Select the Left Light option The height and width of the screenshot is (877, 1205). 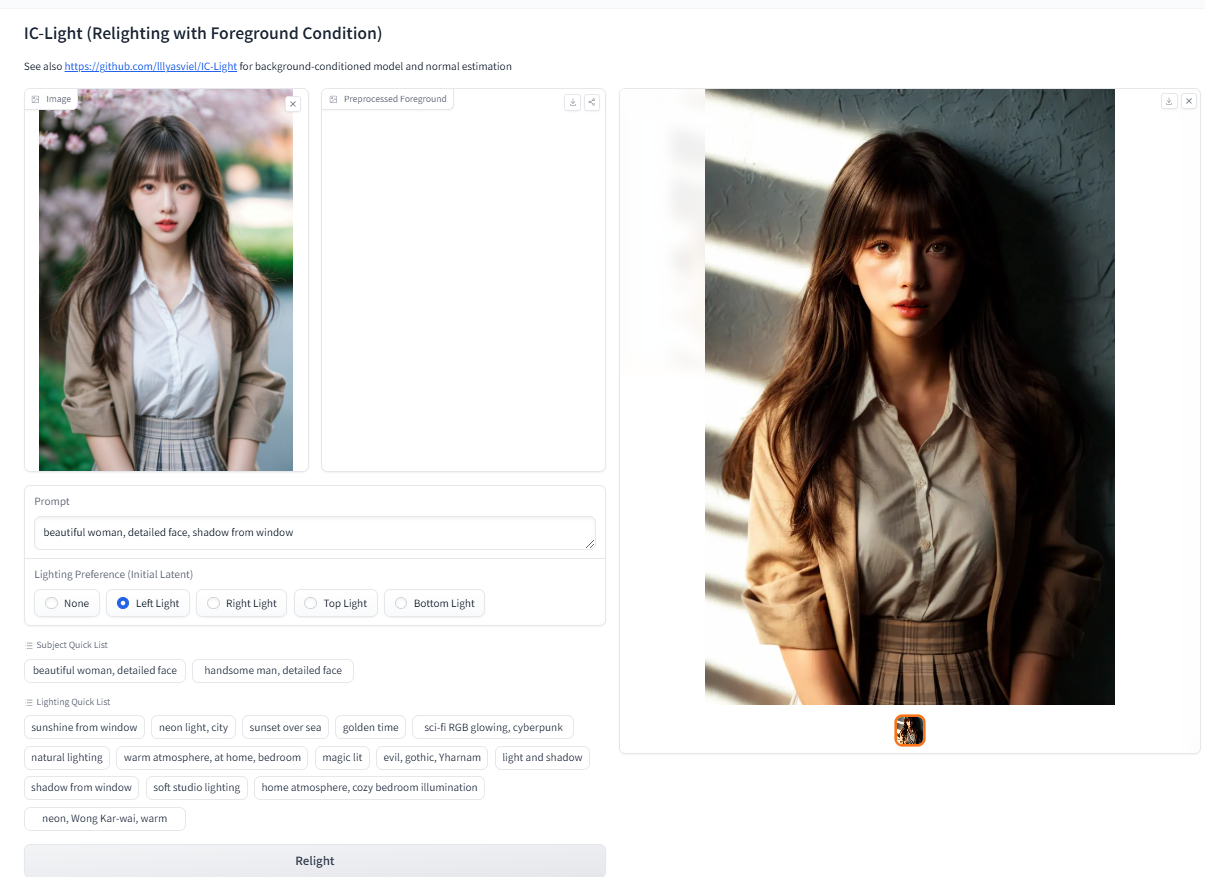(x=147, y=603)
